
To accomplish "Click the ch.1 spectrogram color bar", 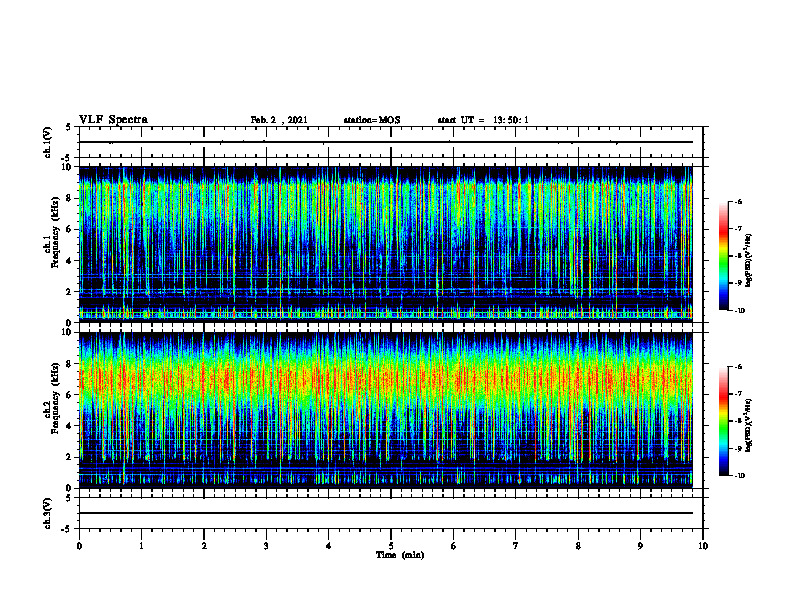I will (x=724, y=256).
